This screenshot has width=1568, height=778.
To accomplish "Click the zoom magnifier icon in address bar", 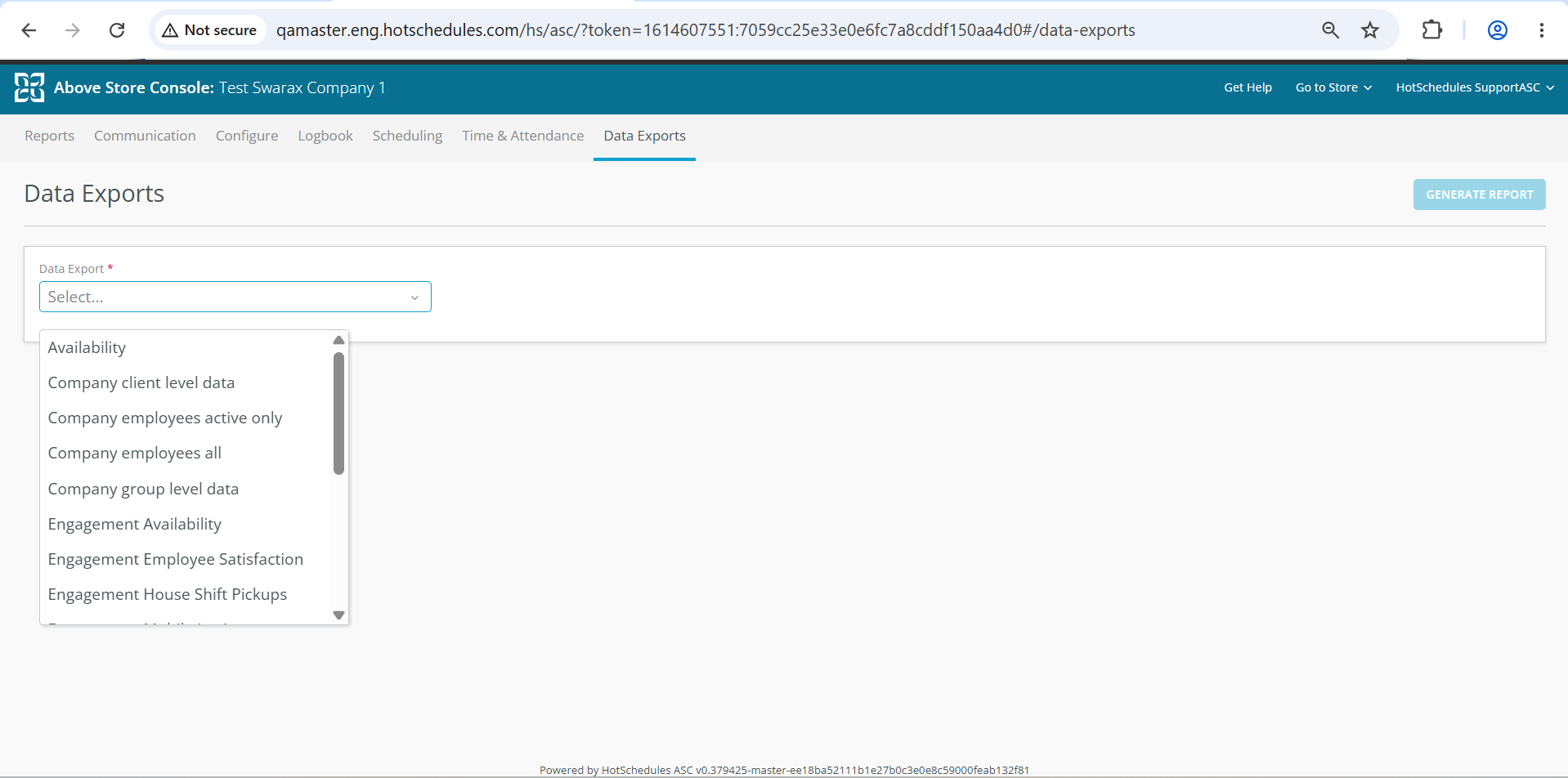I will 1330,30.
